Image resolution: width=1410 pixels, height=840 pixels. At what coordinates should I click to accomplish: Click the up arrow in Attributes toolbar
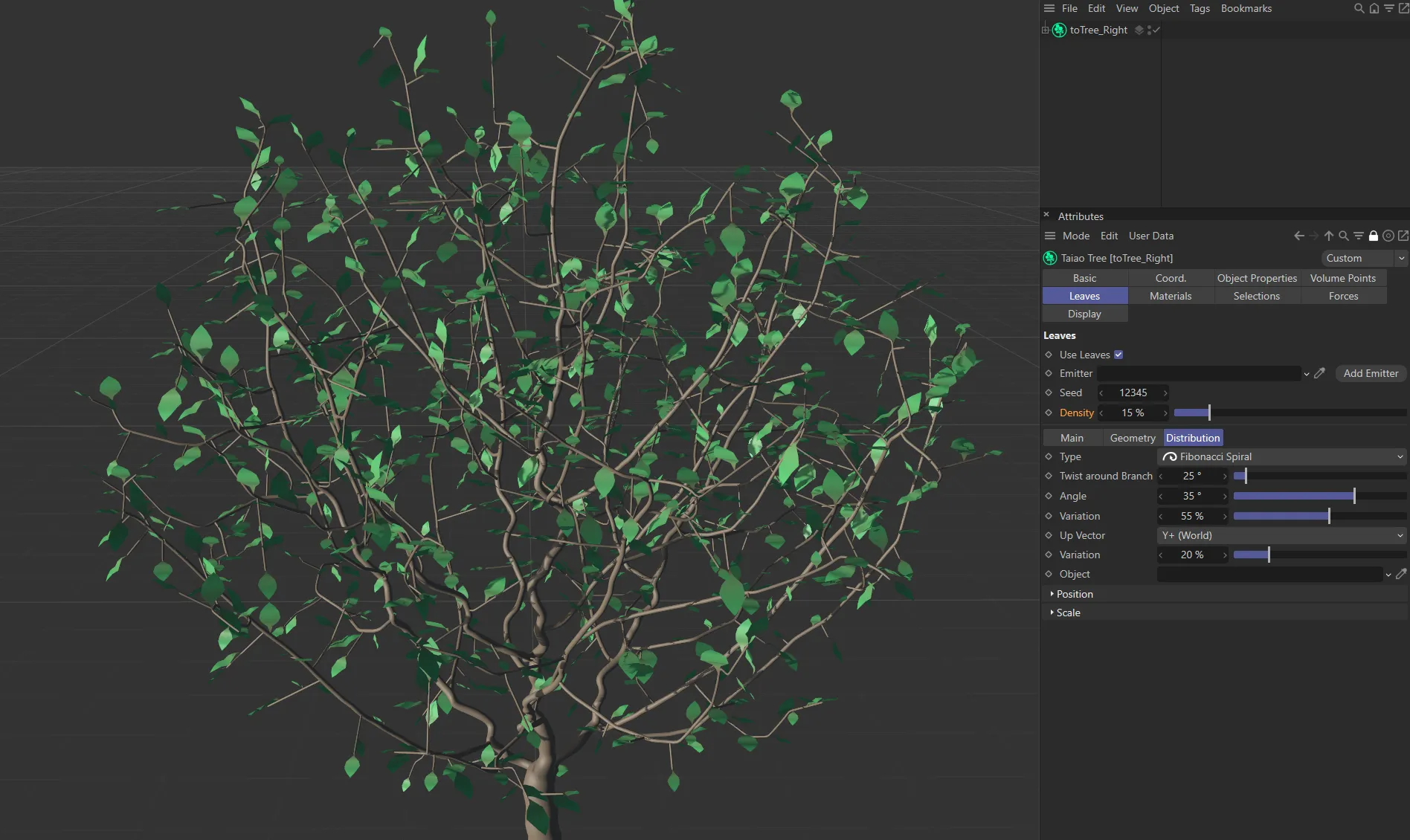tap(1328, 236)
